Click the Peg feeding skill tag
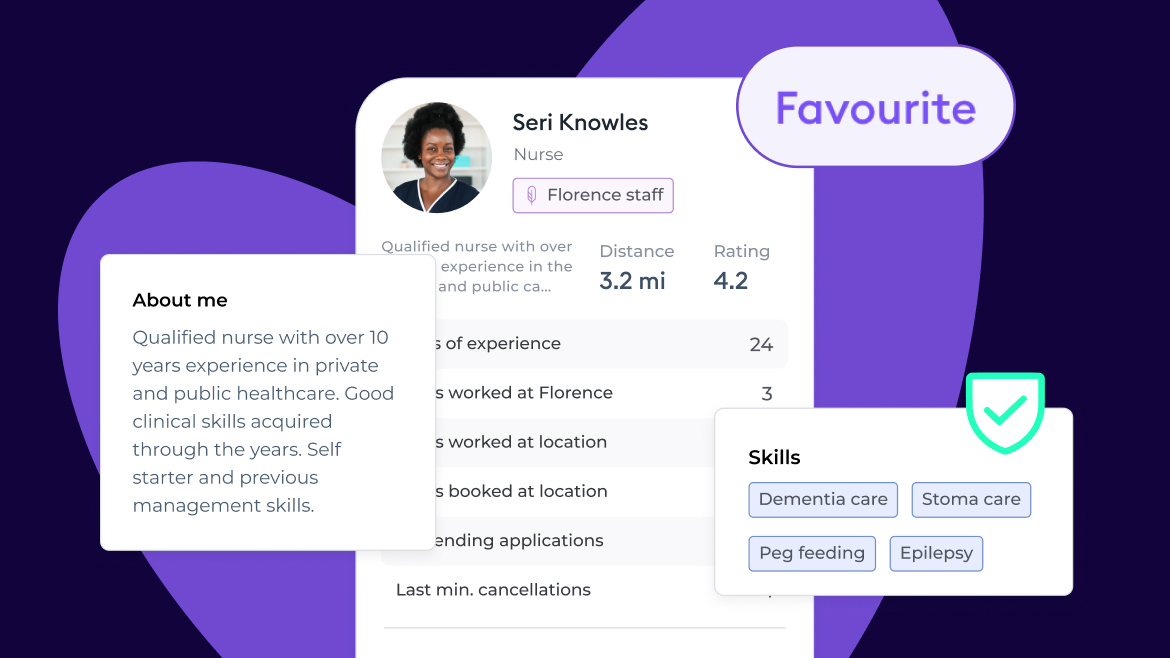1170x658 pixels. tap(812, 553)
